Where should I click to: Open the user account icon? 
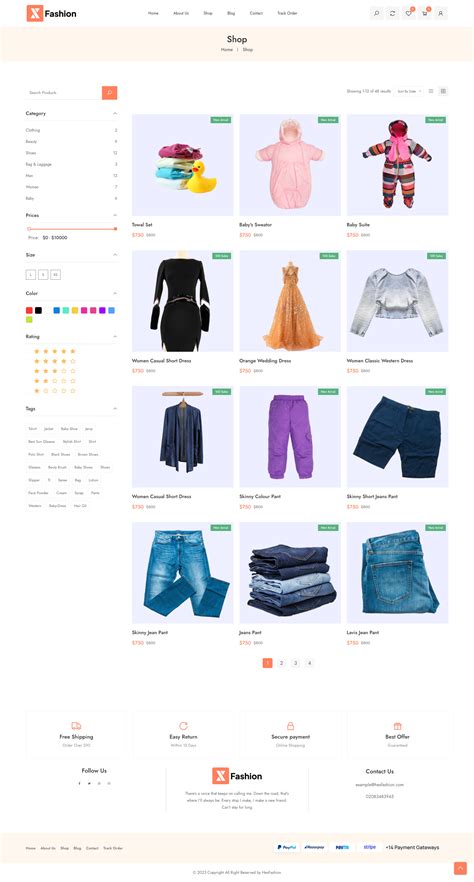(441, 13)
